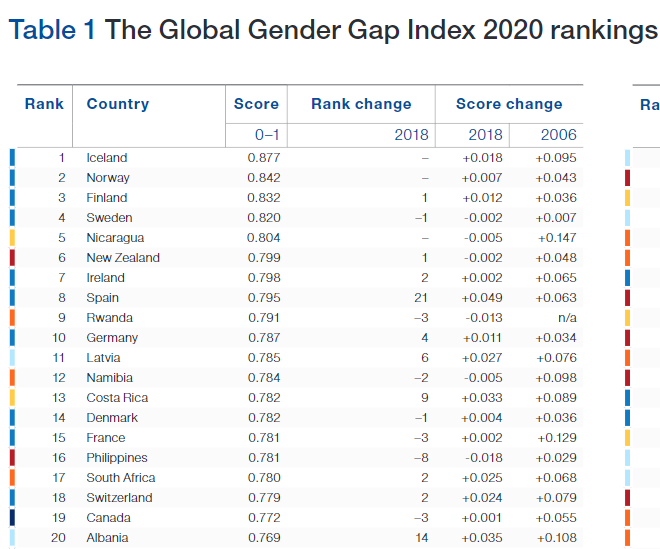The height and width of the screenshot is (549, 660).
Task: Select the Score change column header
Action: 509,104
